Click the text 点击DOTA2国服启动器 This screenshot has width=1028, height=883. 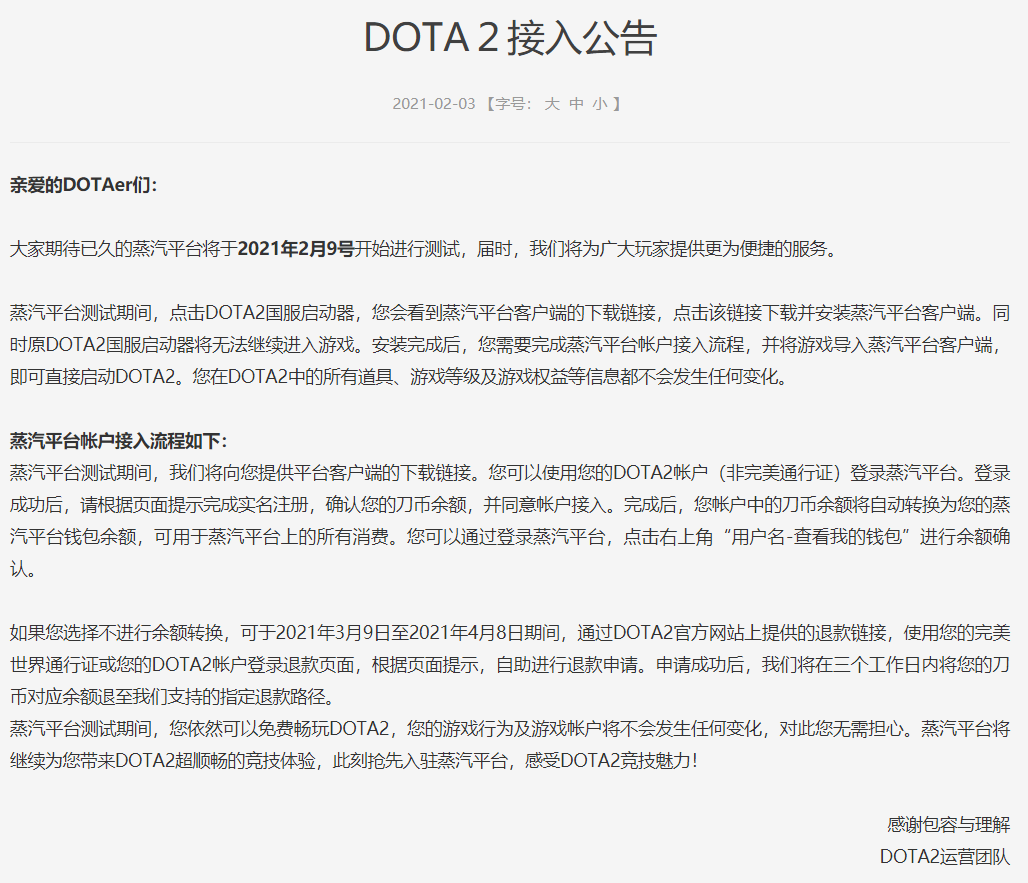point(262,313)
